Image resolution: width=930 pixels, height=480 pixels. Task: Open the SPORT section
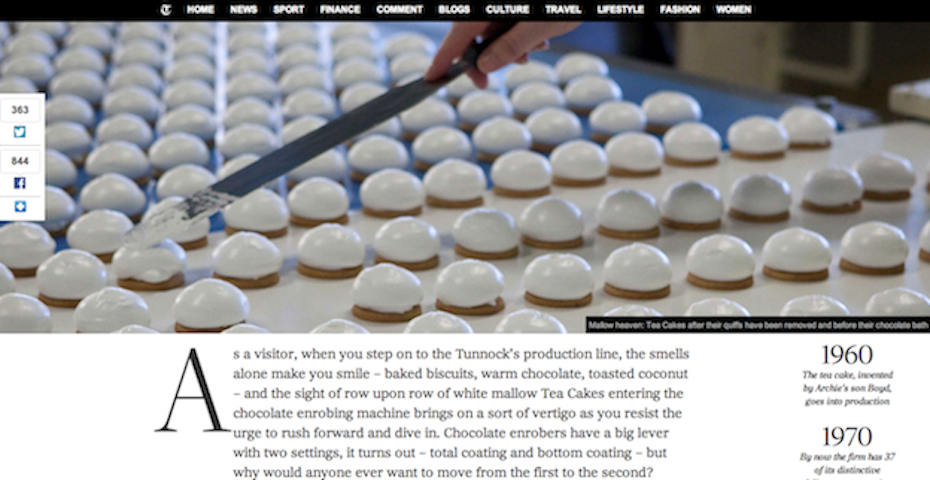(x=289, y=9)
